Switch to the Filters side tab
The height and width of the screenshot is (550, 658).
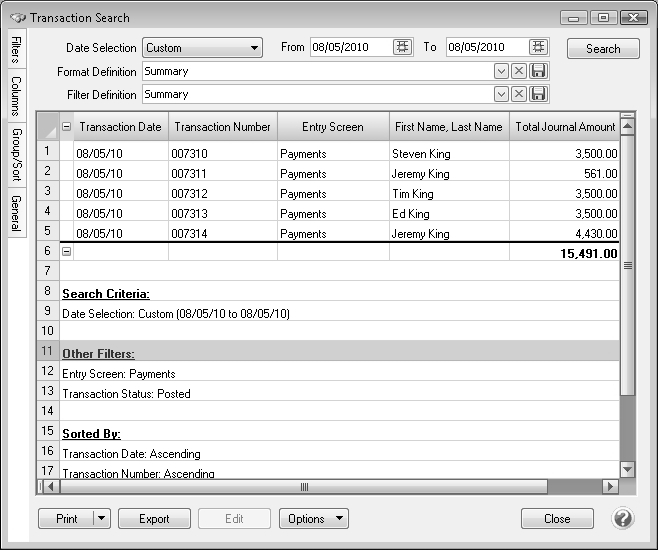point(16,50)
